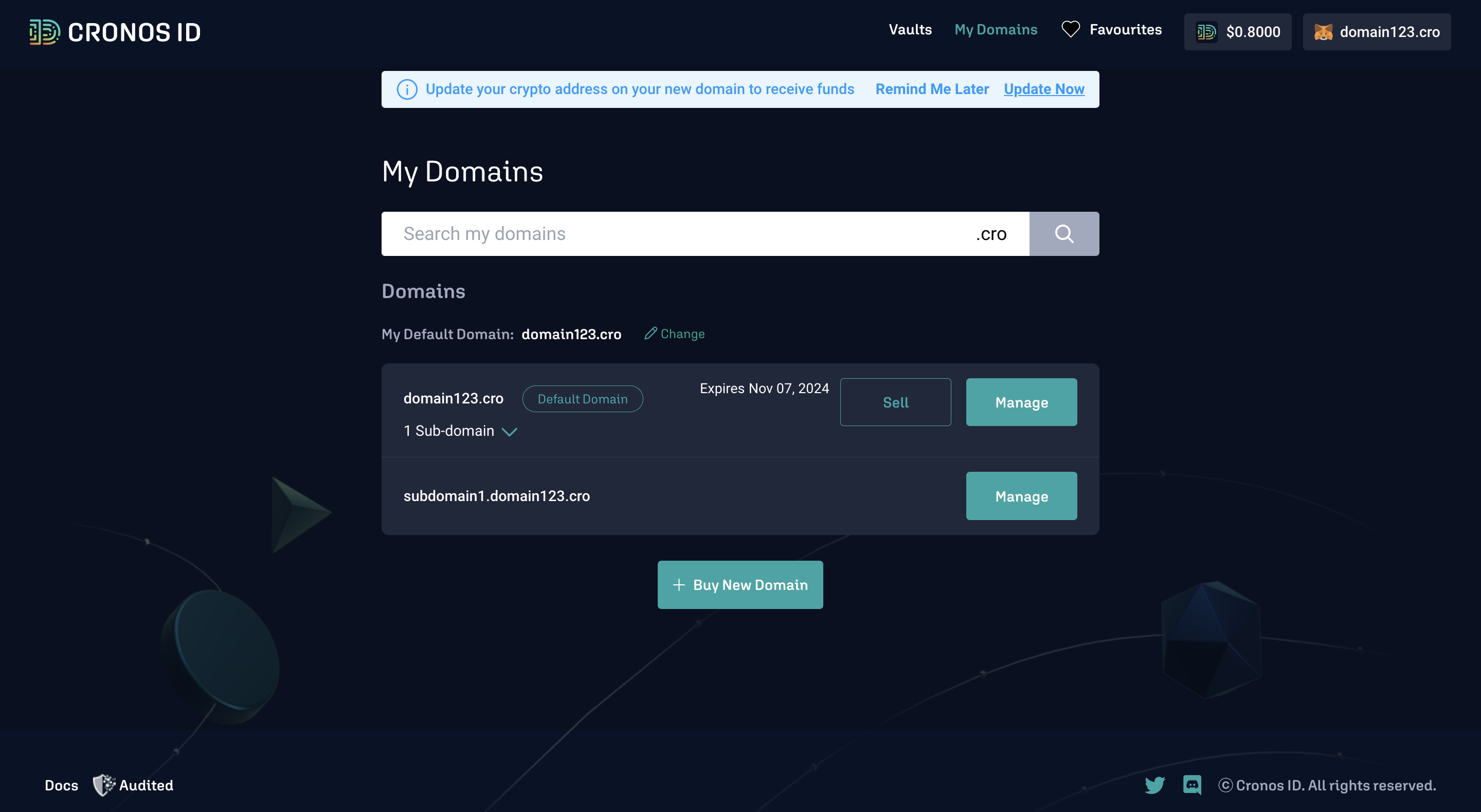Click the Cronos ID logo icon
1481x812 pixels.
45,32
